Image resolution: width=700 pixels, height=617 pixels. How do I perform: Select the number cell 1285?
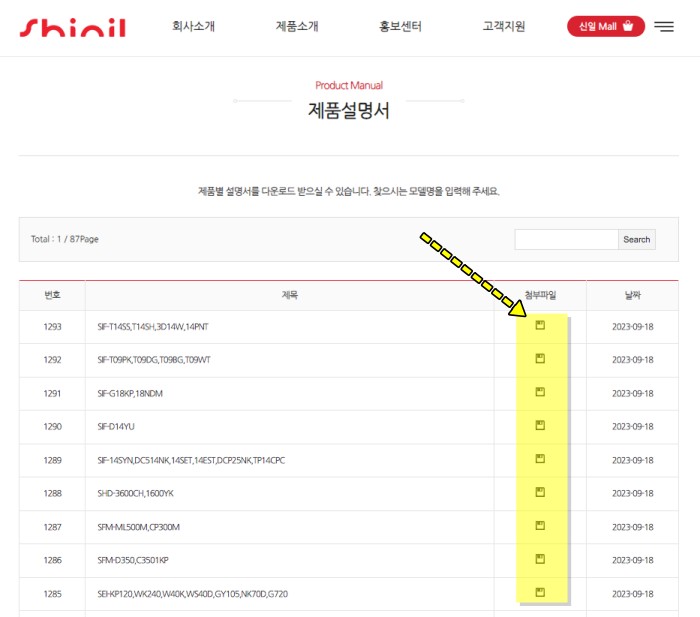[52, 594]
